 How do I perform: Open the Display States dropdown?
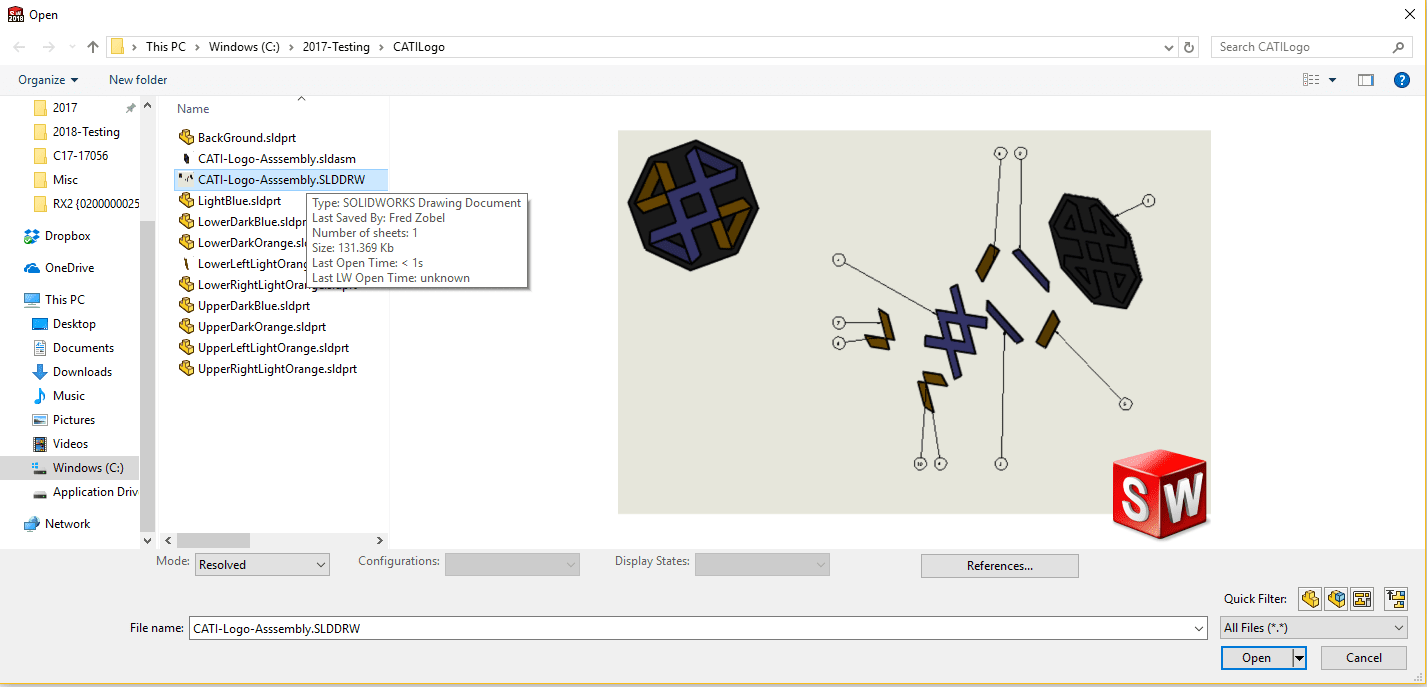762,565
